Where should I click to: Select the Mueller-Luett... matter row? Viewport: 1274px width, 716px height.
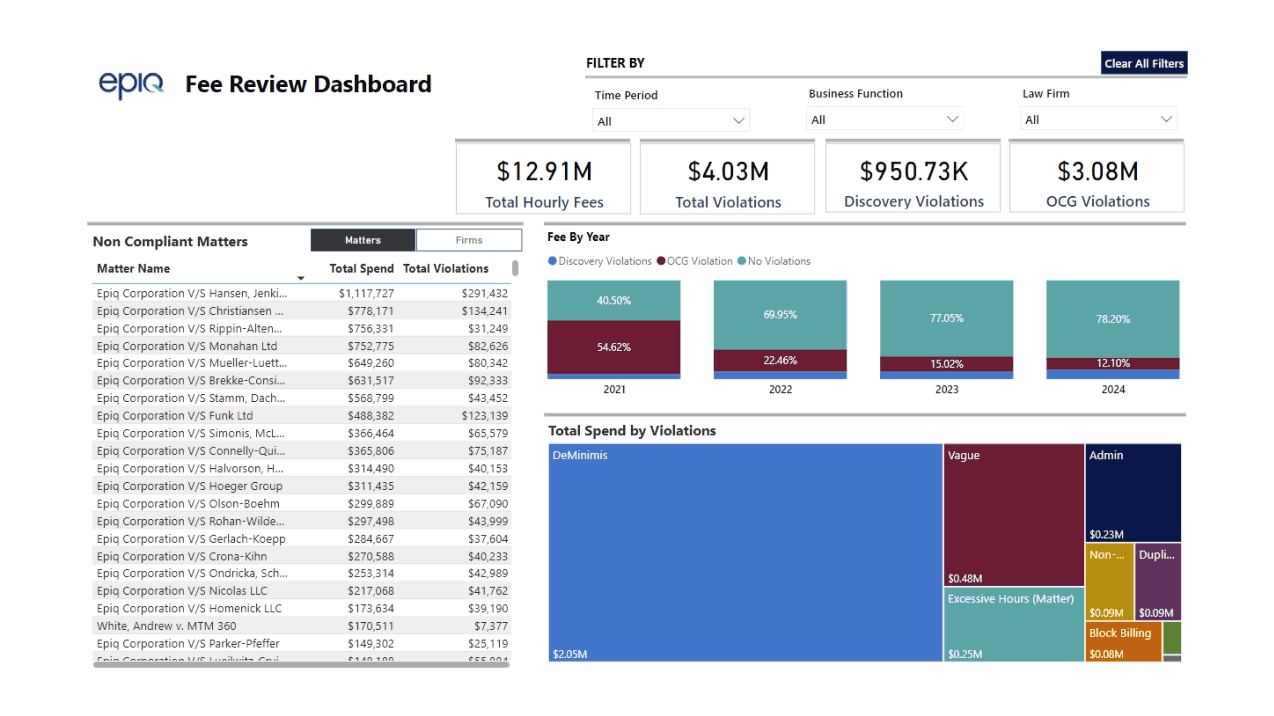[301, 363]
